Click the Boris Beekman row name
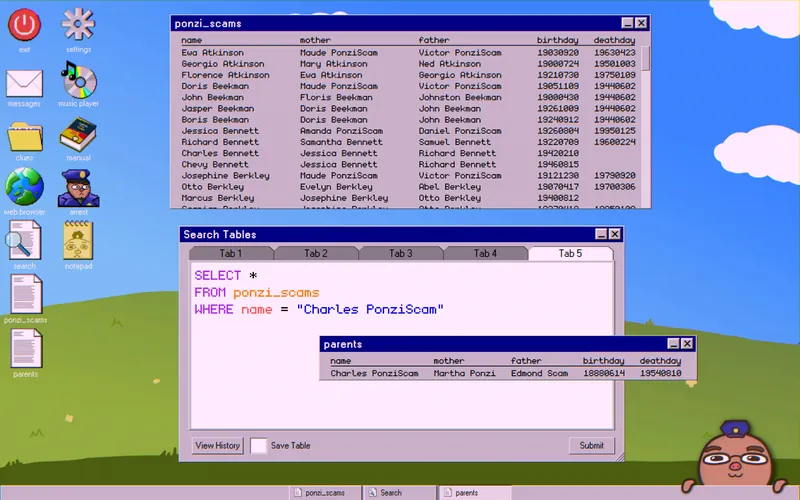800x500 pixels. [x=215, y=120]
